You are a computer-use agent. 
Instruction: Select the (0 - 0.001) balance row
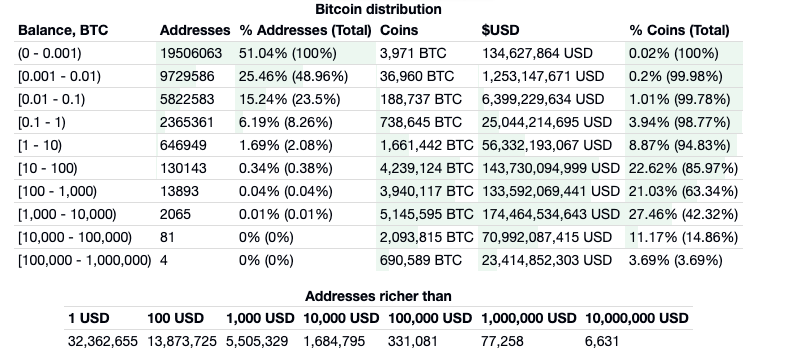[x=380, y=53]
